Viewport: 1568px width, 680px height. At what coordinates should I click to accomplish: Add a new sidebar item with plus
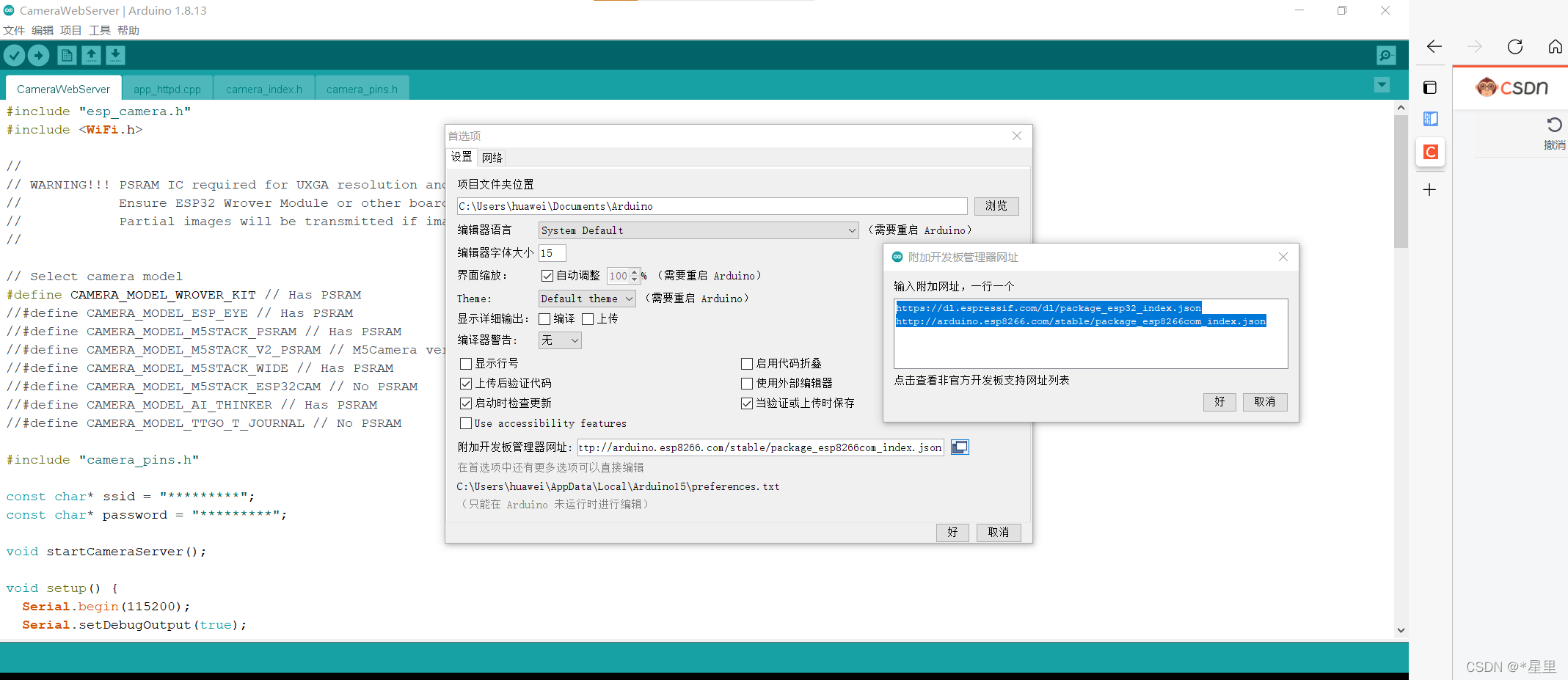tap(1429, 190)
